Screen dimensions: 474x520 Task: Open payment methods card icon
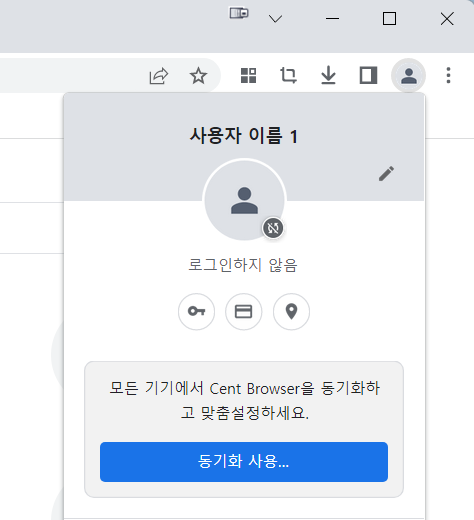(244, 312)
